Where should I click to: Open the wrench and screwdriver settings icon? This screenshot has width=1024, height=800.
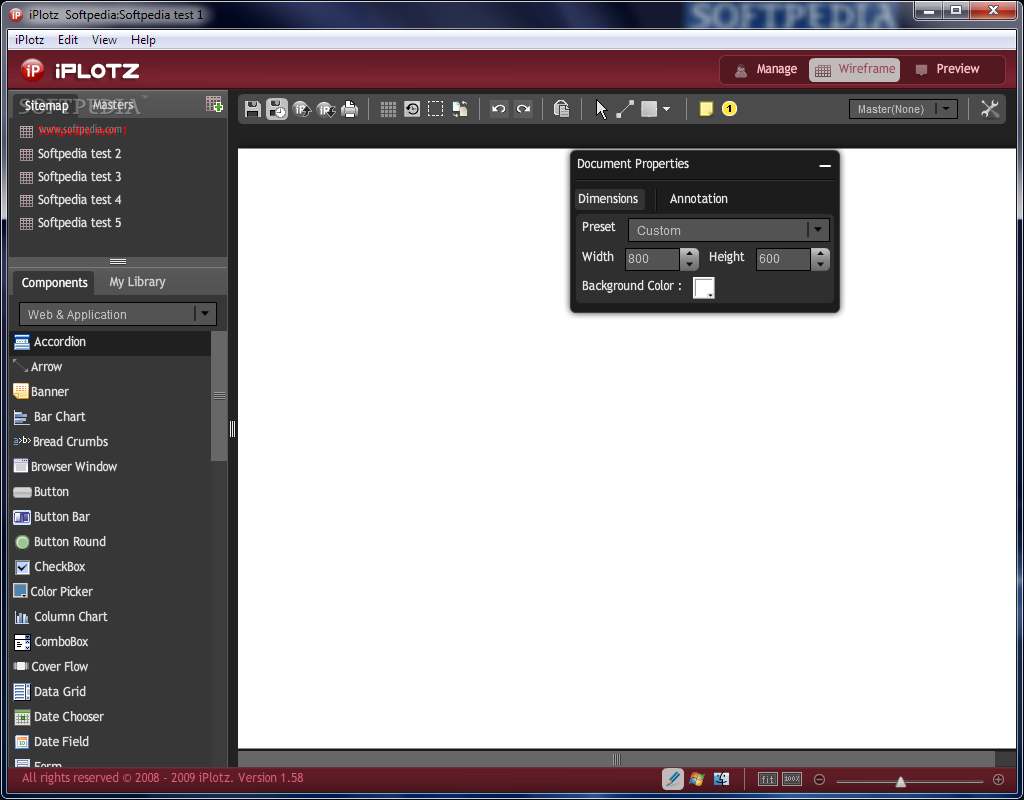pyautogui.click(x=990, y=109)
